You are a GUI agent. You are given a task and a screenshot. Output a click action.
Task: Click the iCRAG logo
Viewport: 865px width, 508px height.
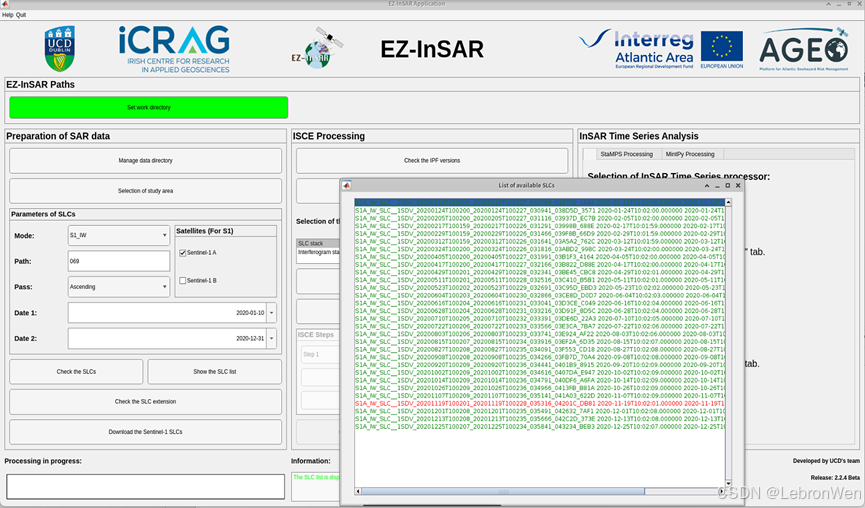click(x=174, y=49)
